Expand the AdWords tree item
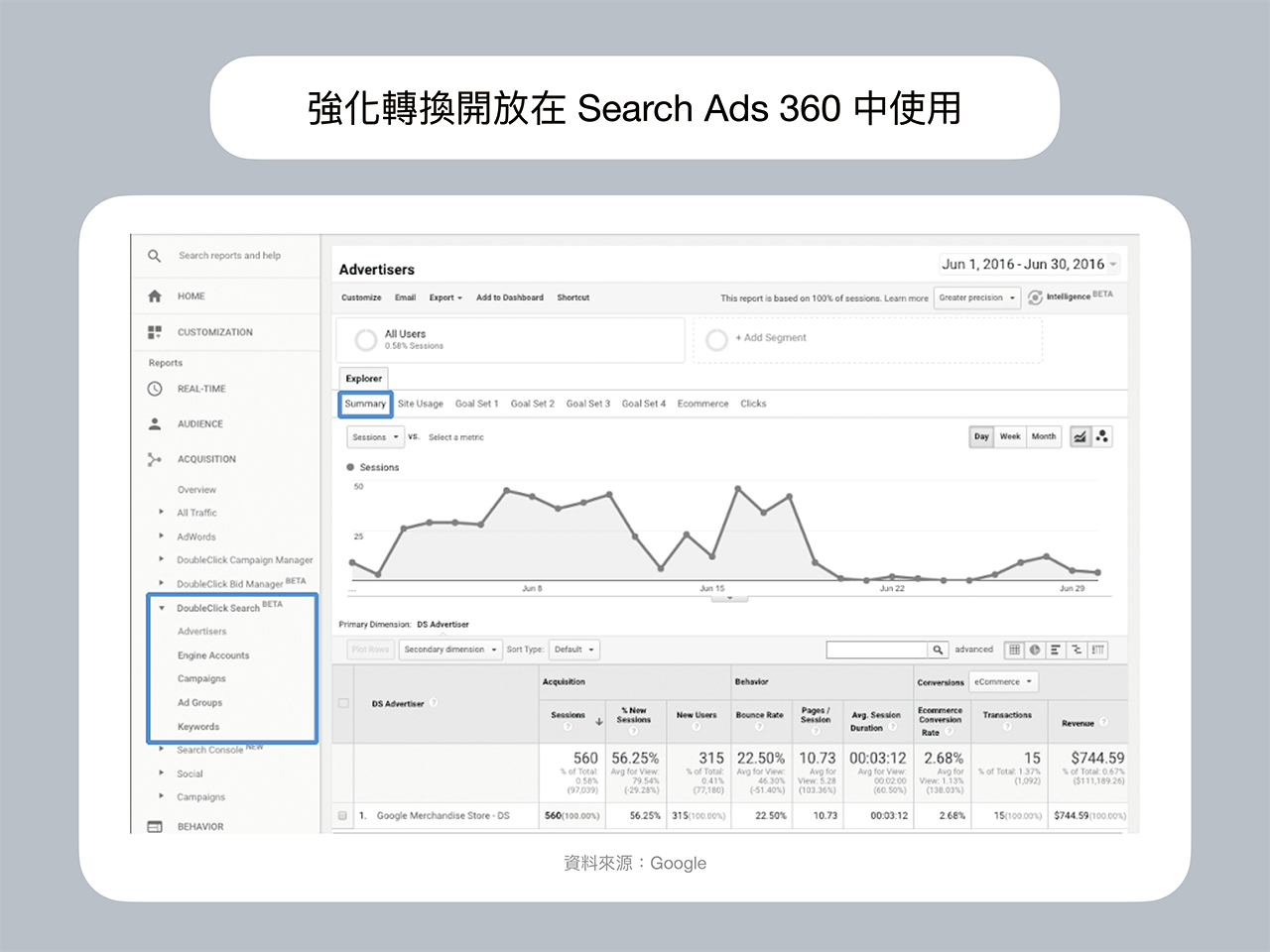 [x=162, y=536]
